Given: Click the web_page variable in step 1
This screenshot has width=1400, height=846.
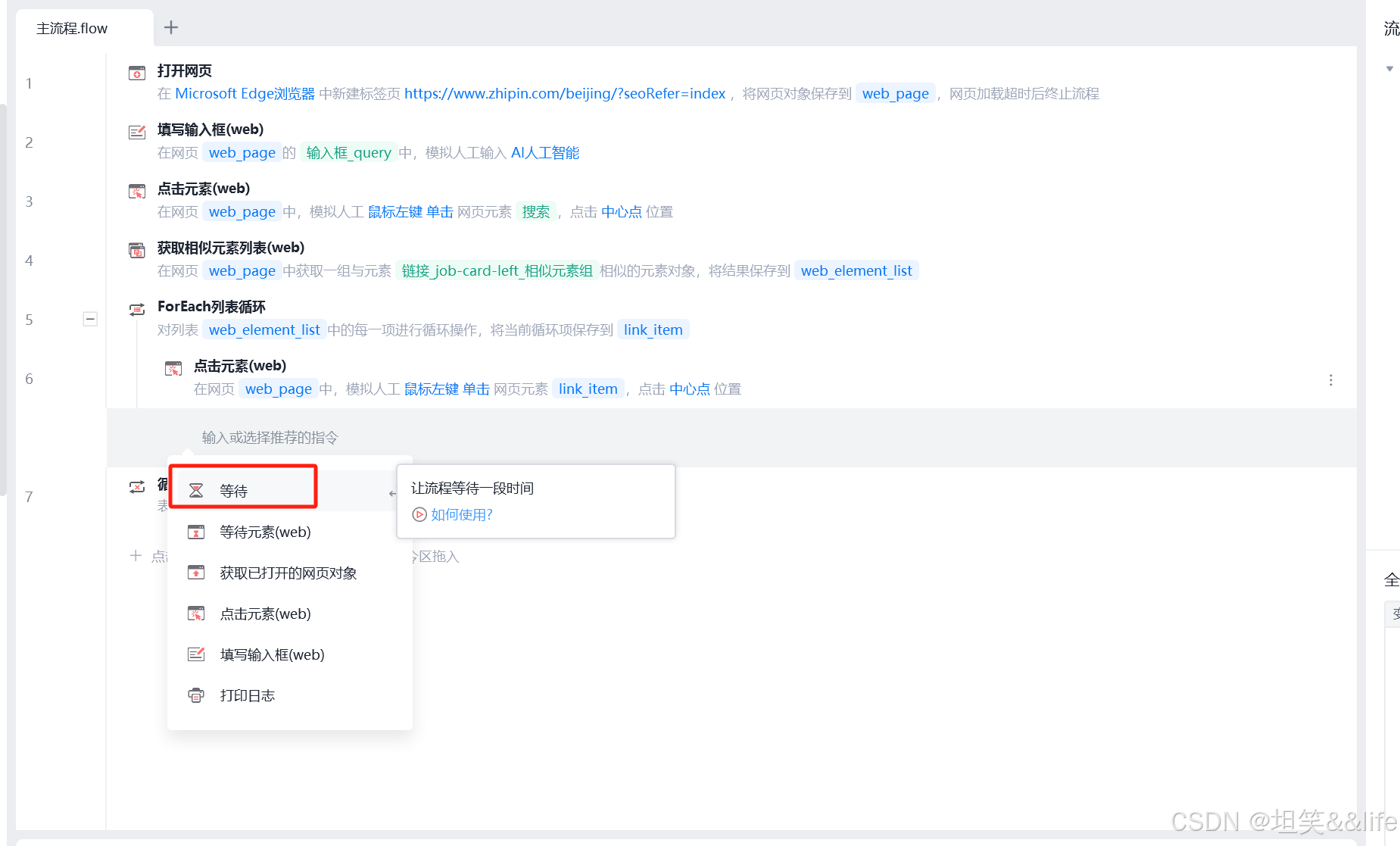Looking at the screenshot, I should [895, 93].
